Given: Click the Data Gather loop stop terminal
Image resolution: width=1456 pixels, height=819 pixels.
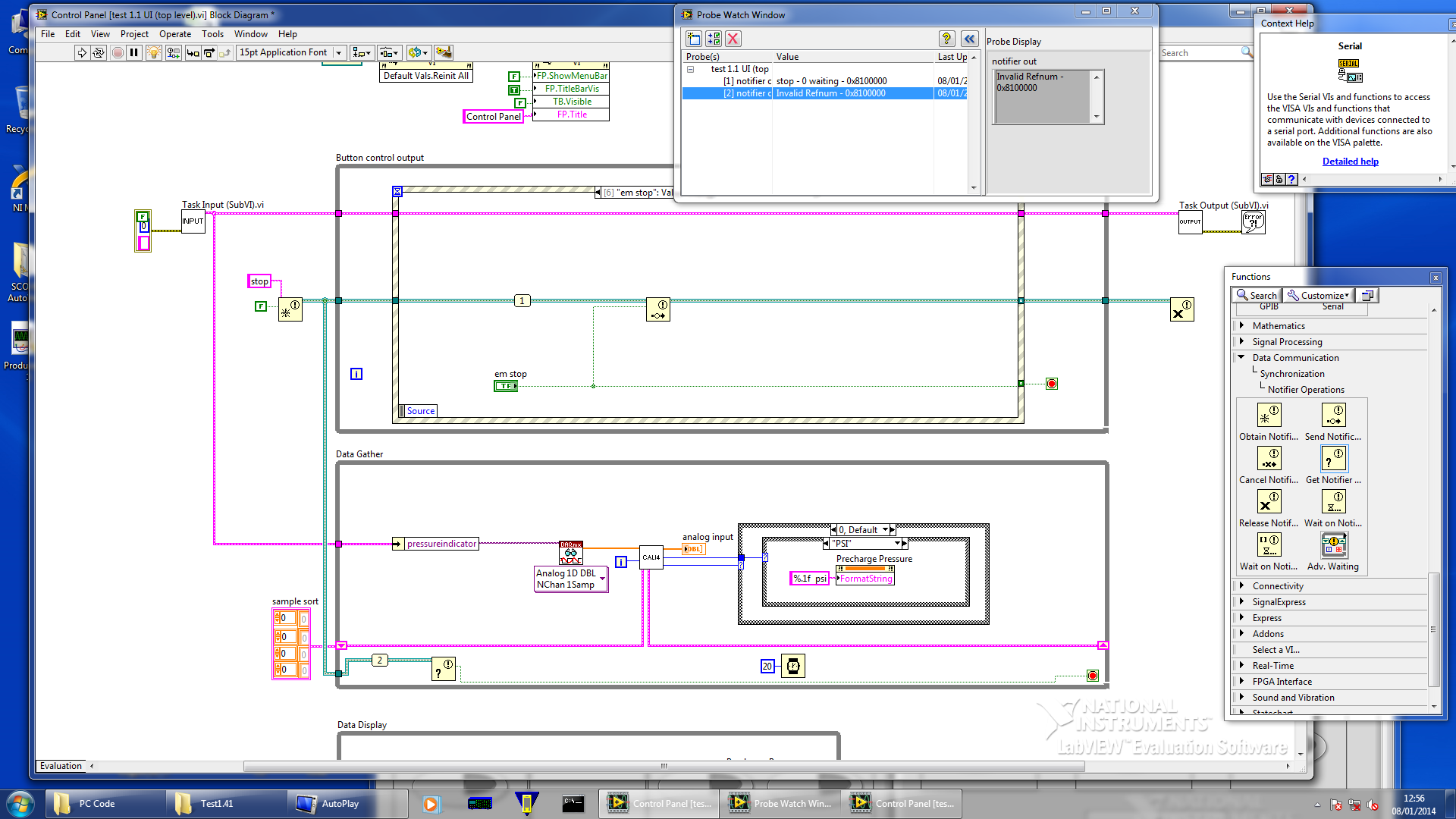Looking at the screenshot, I should pyautogui.click(x=1092, y=676).
